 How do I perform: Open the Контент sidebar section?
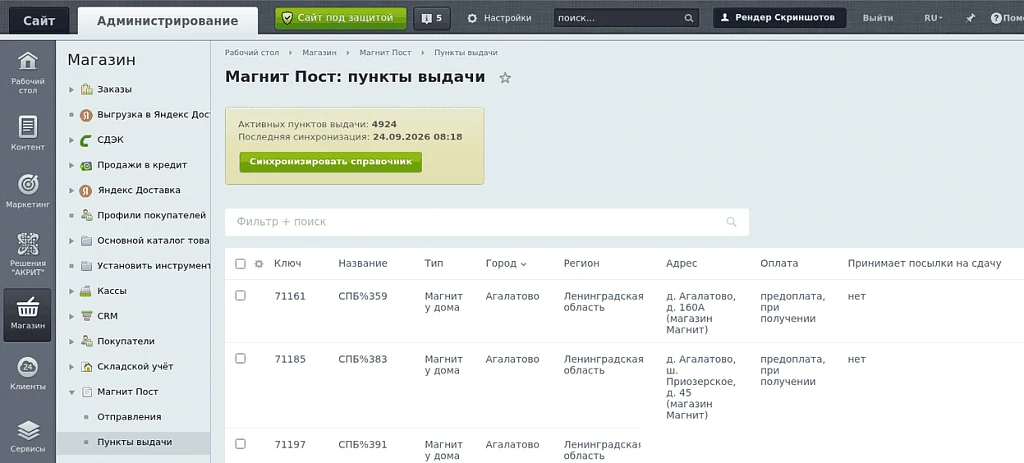(27, 133)
